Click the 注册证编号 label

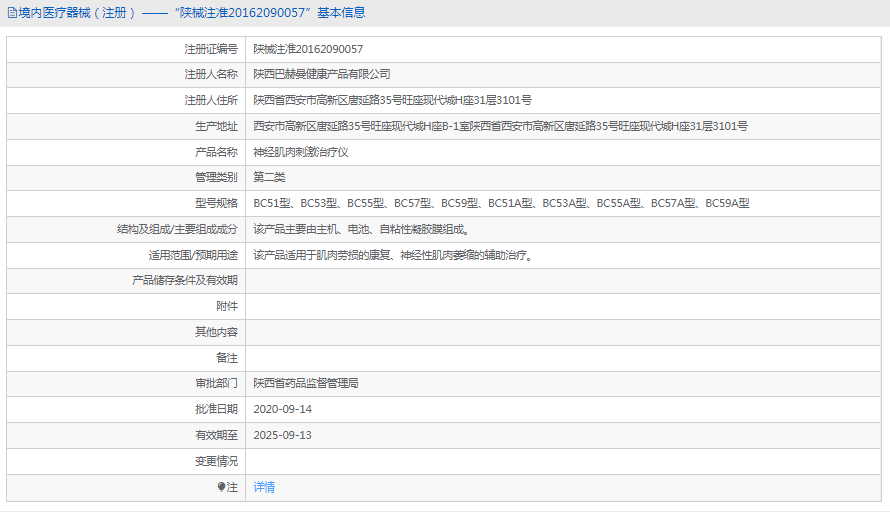point(211,49)
